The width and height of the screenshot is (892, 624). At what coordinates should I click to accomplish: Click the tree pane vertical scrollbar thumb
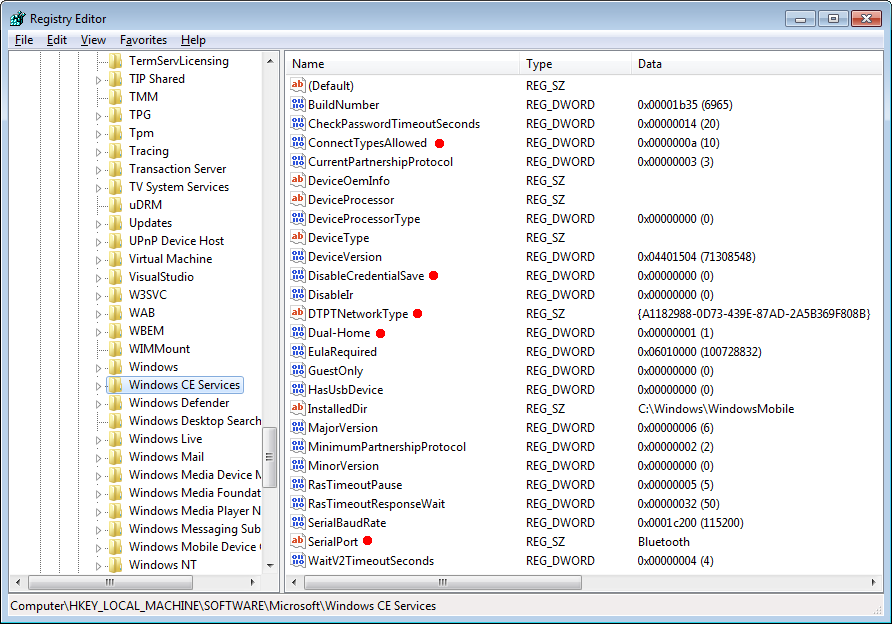click(x=270, y=458)
